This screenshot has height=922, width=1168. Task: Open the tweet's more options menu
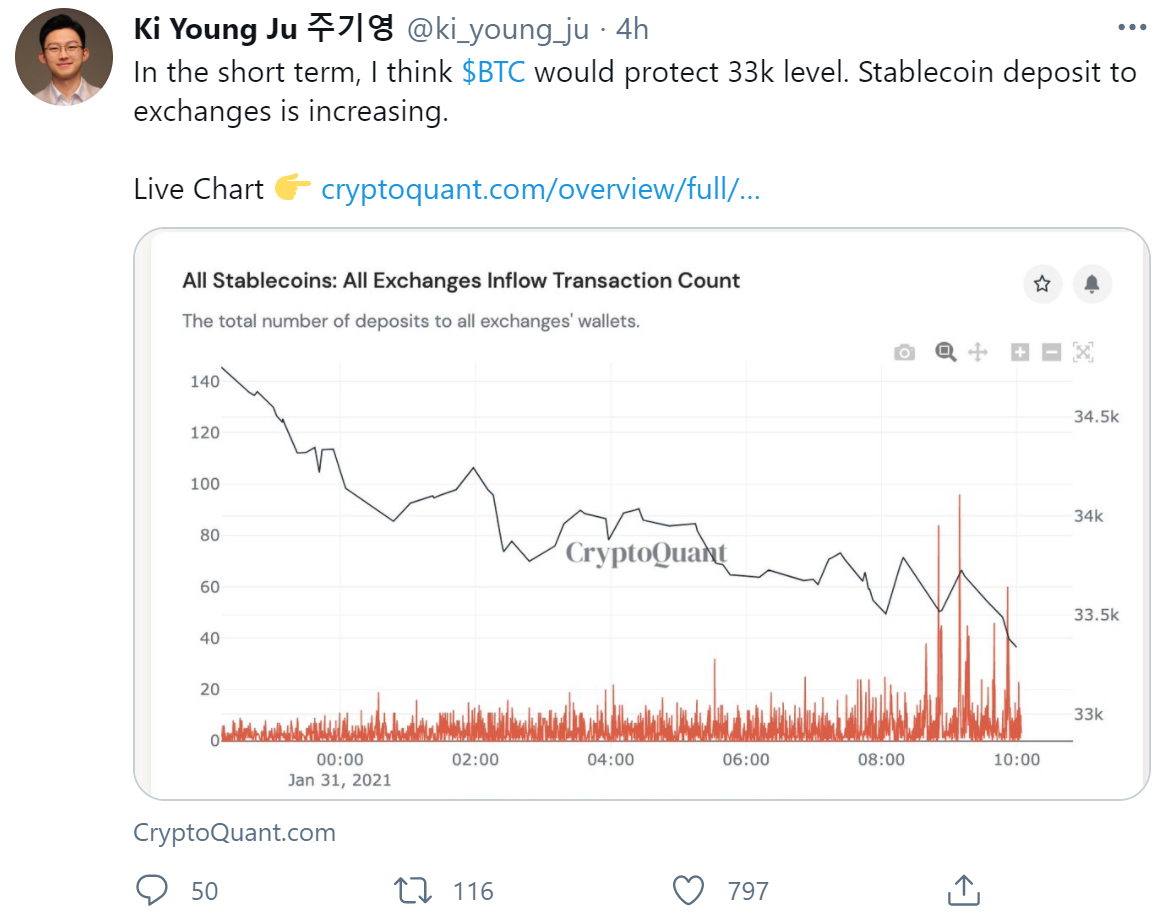tap(1132, 28)
